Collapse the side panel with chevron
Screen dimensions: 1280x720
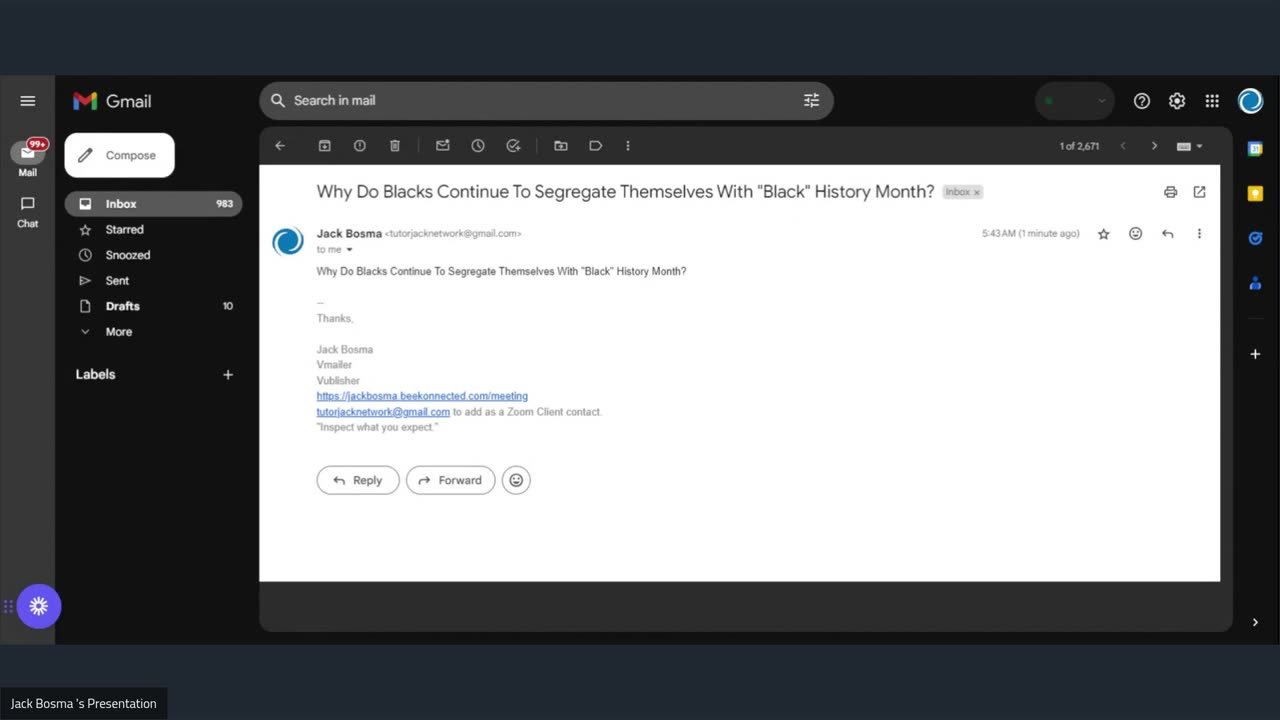pyautogui.click(x=1255, y=622)
